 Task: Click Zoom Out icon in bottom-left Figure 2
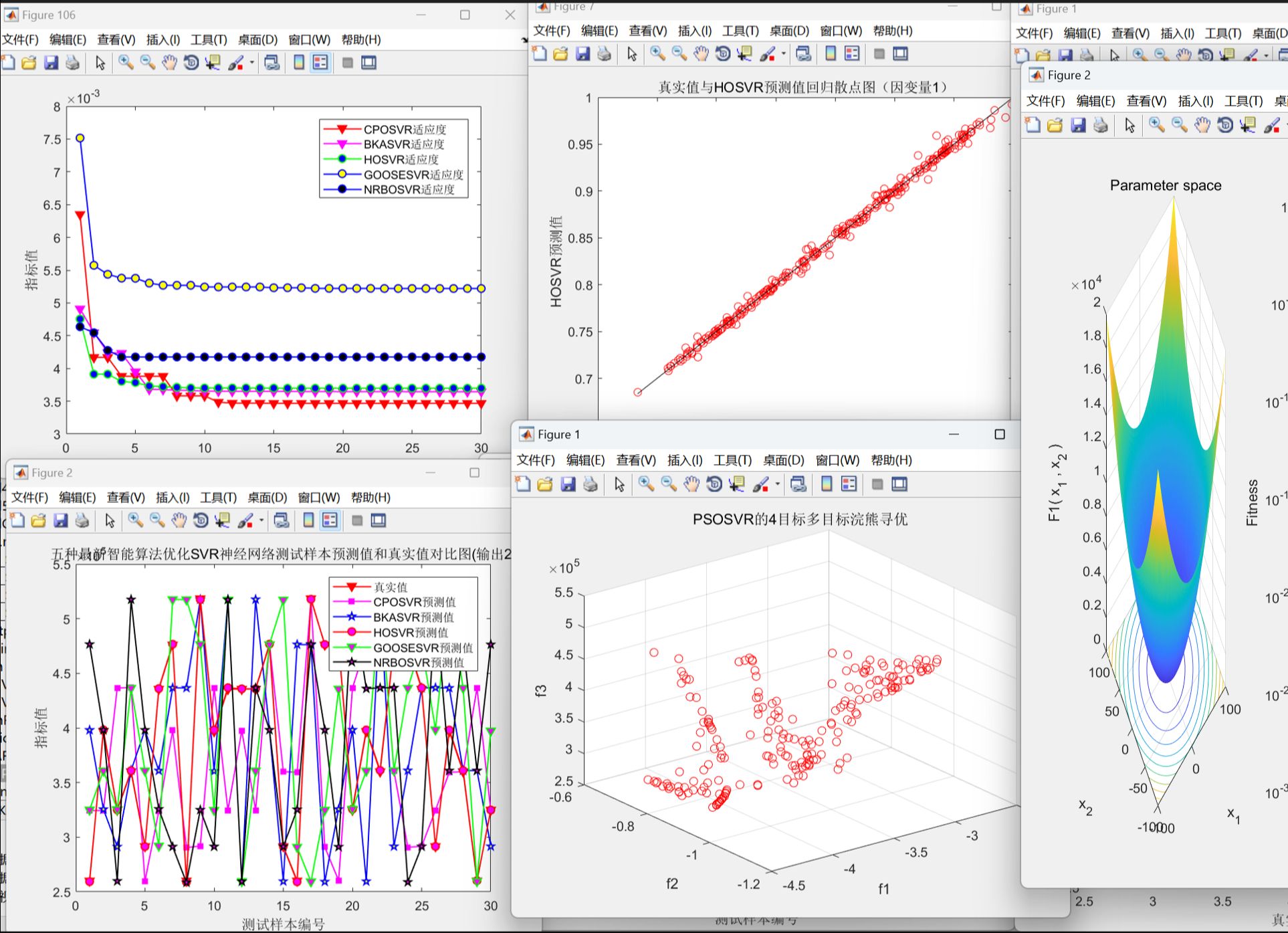point(157,520)
